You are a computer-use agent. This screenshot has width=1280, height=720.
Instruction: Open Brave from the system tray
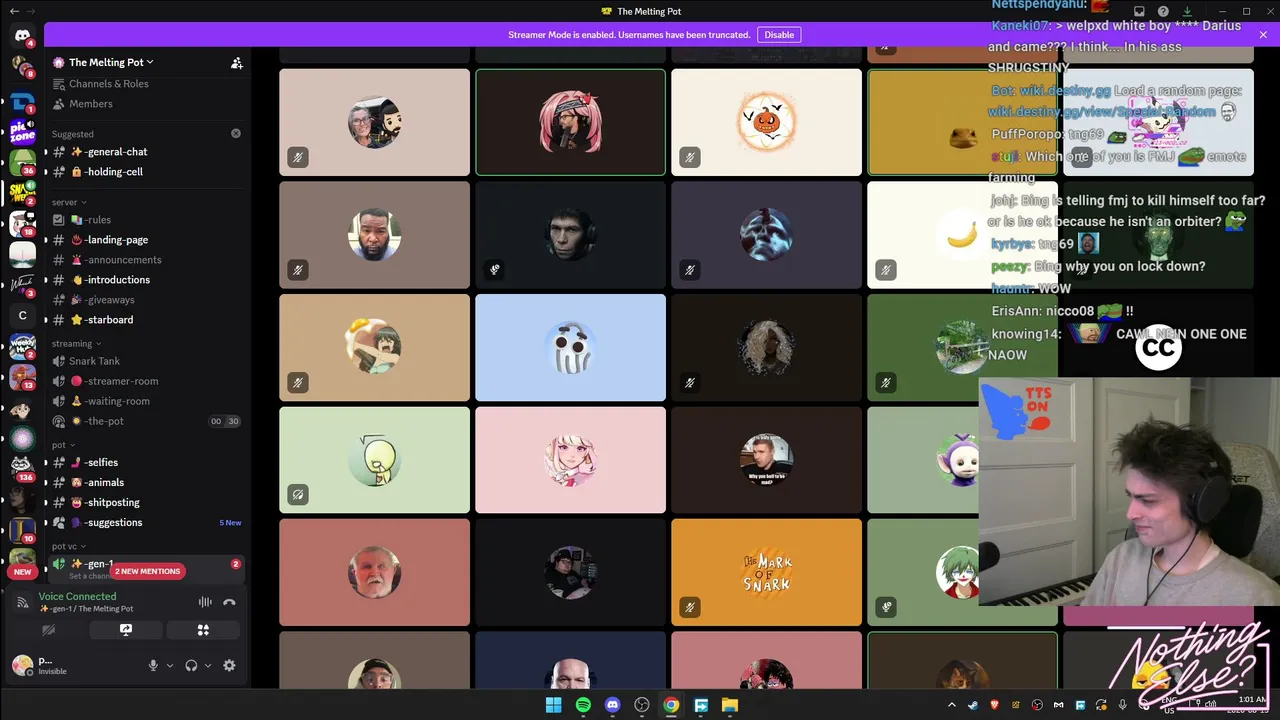(x=995, y=705)
